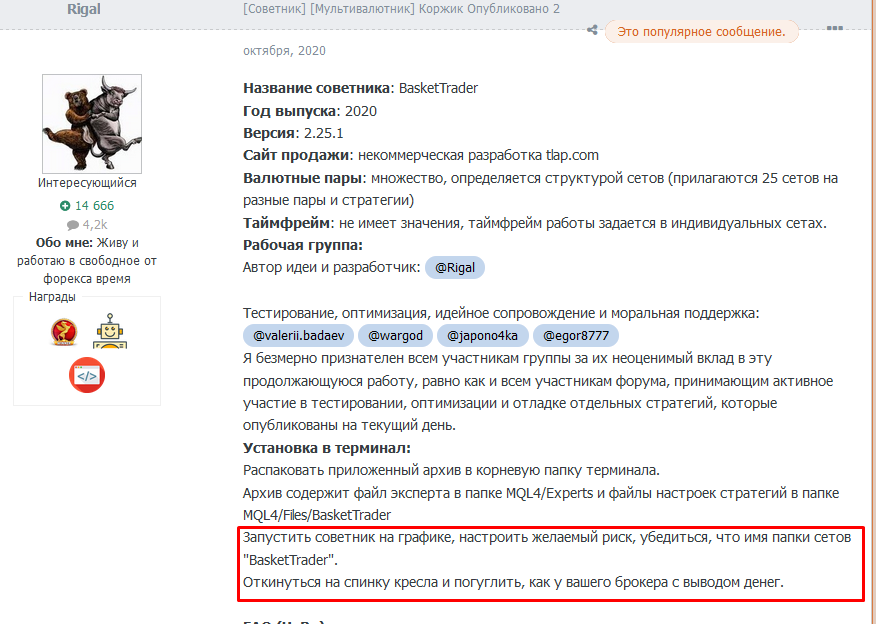Viewport: 876px width, 624px height.
Task: Click the 'Рабочая группа:' heading
Action: click(303, 245)
